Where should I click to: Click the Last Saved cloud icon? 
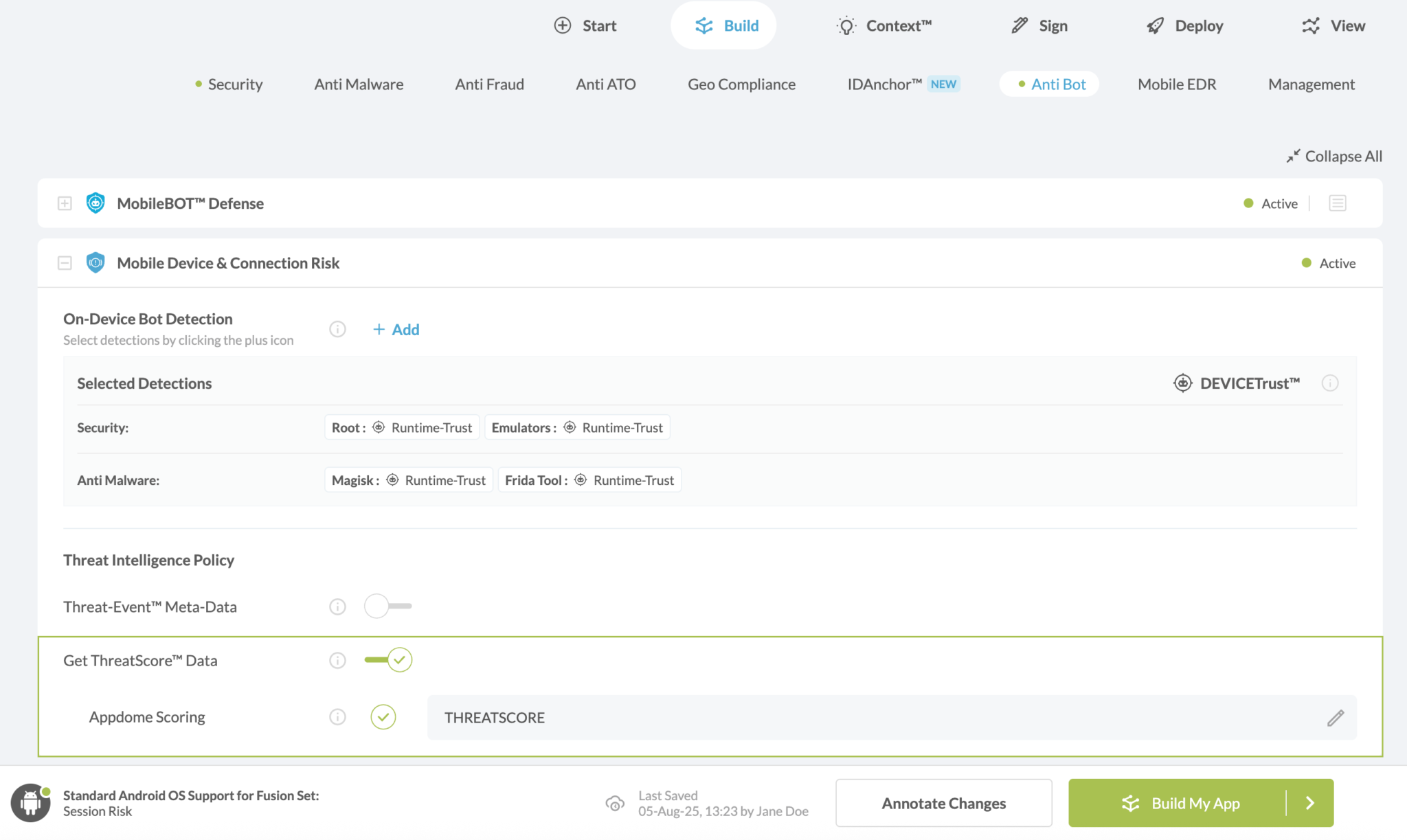(615, 803)
